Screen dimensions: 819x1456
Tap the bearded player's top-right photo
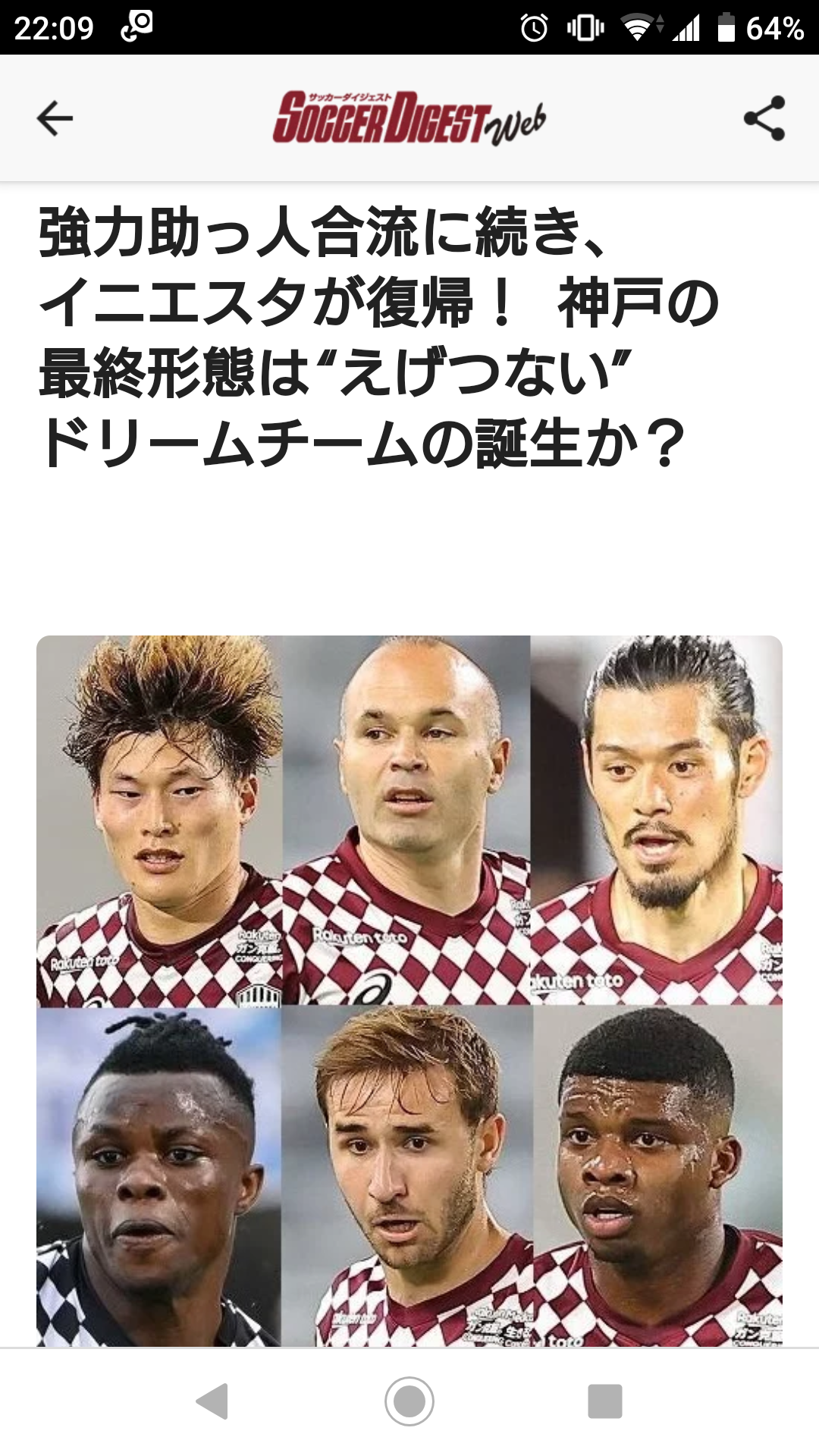coord(657,821)
